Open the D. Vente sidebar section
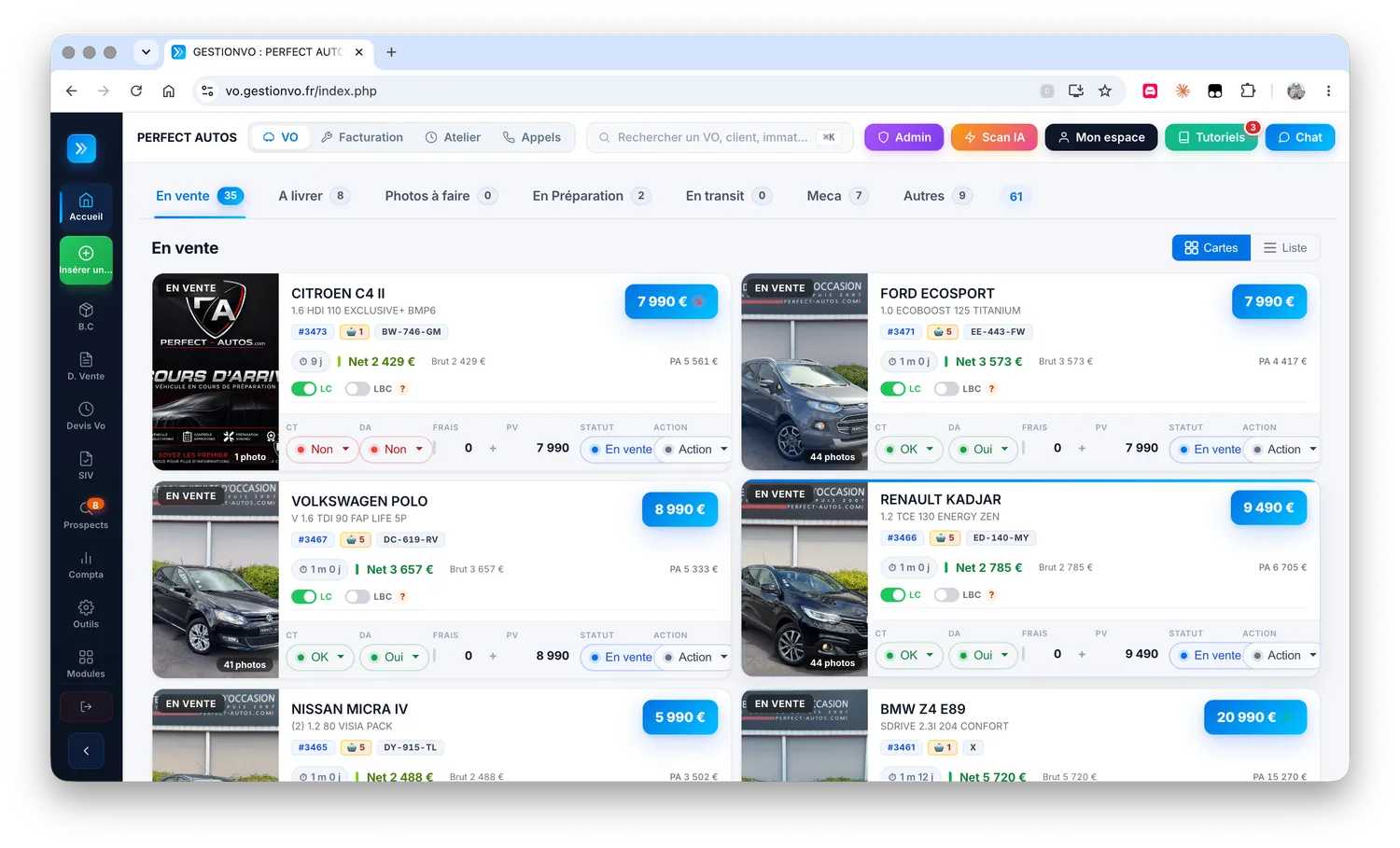This screenshot has height=848, width=1400. [86, 366]
